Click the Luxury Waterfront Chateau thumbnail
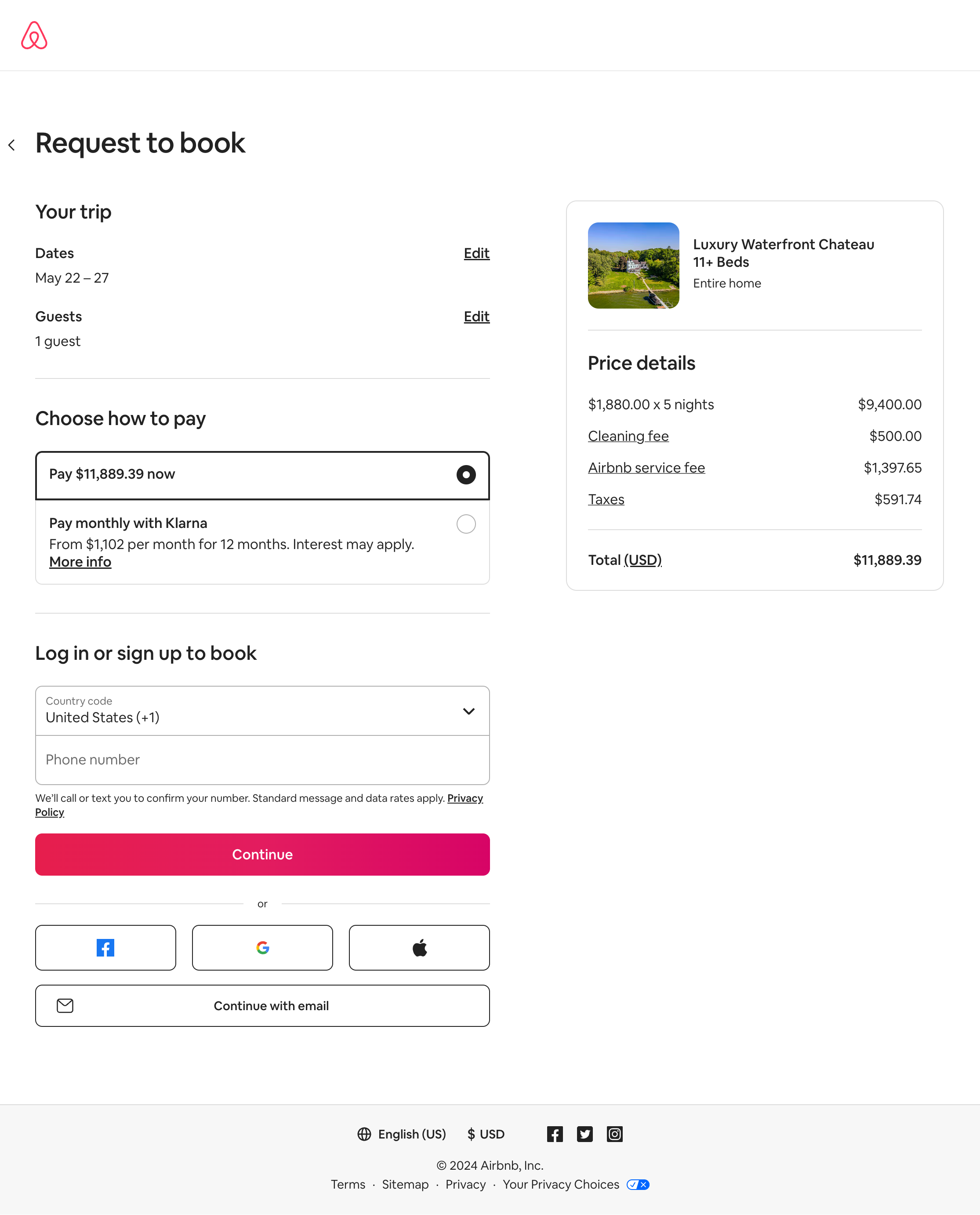 click(633, 266)
